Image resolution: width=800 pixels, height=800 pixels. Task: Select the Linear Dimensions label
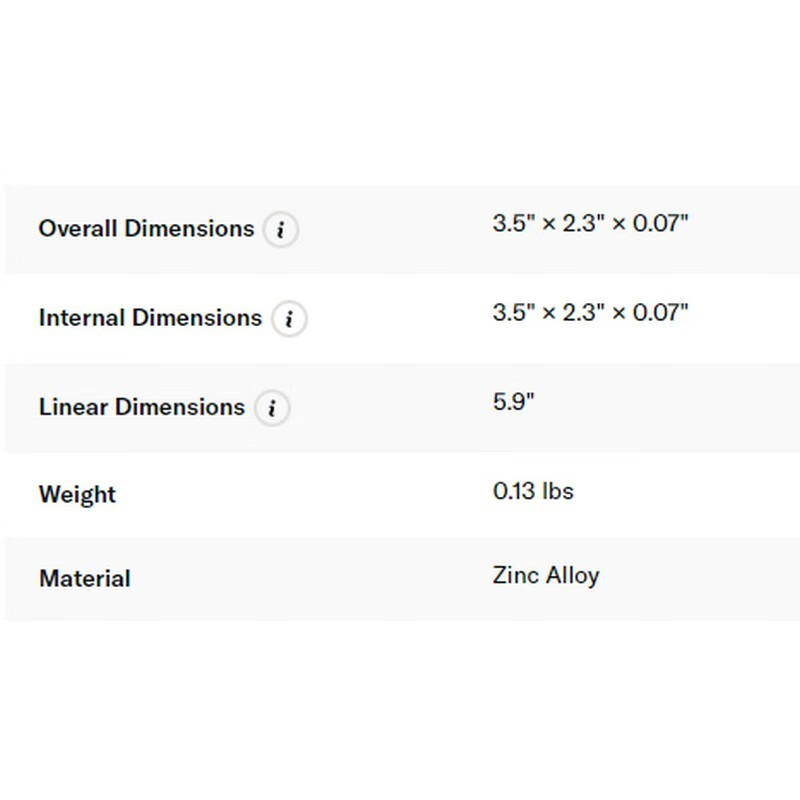tap(142, 407)
